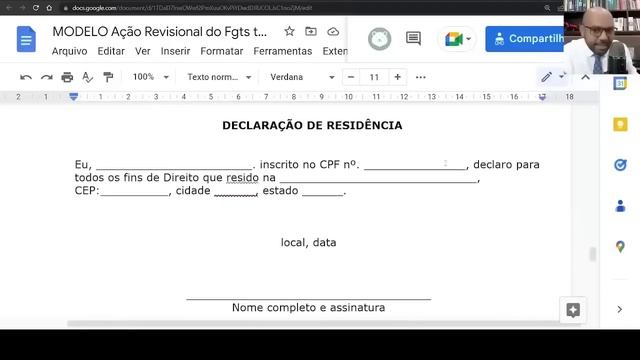Click the redo arrow icon
This screenshot has width=640, height=360.
[x=47, y=77]
